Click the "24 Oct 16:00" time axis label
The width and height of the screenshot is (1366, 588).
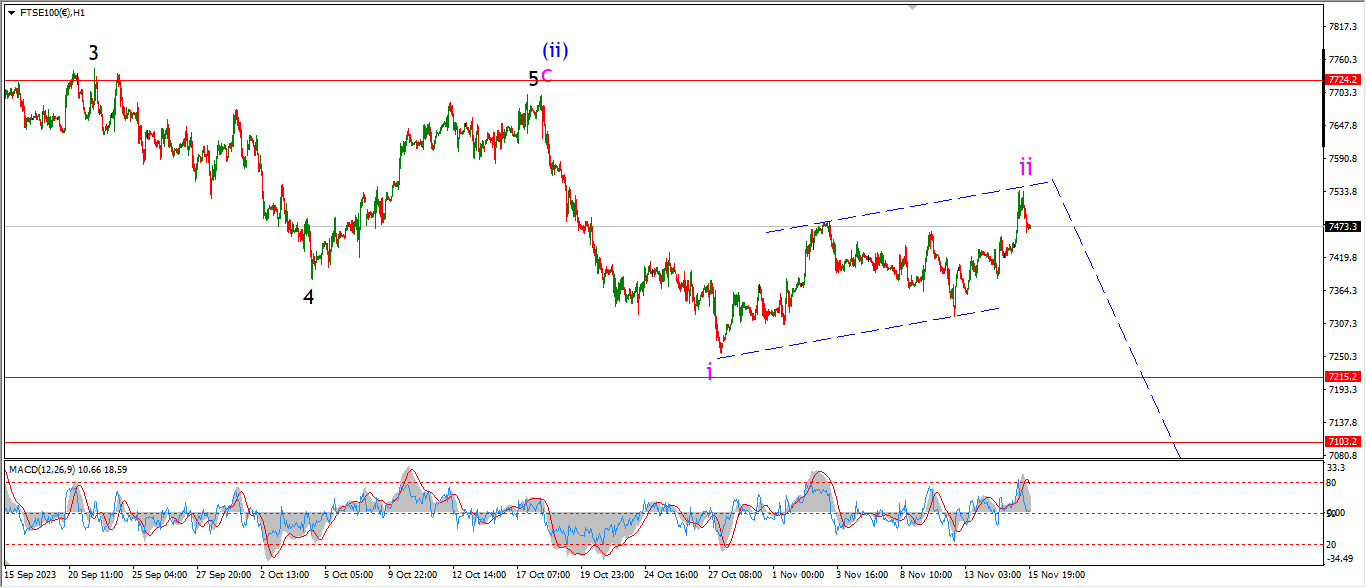(x=671, y=575)
